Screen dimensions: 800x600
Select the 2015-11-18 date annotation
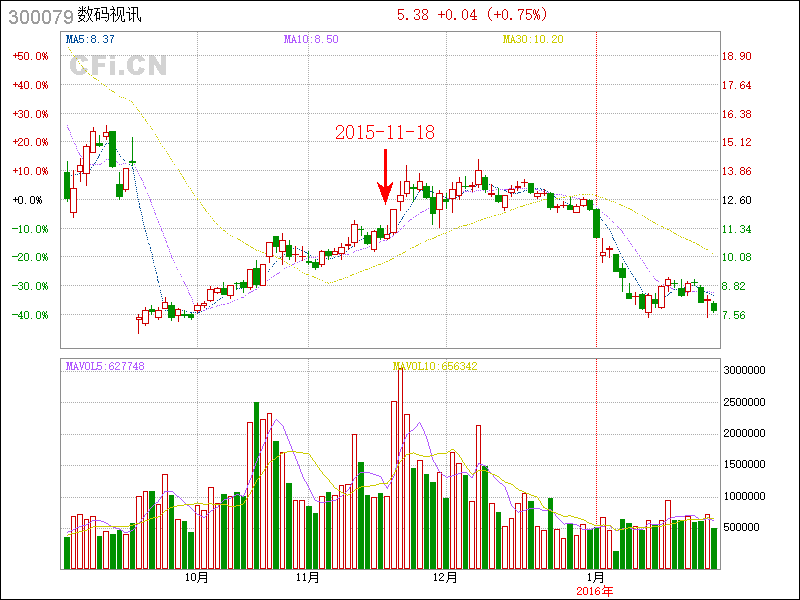[385, 132]
